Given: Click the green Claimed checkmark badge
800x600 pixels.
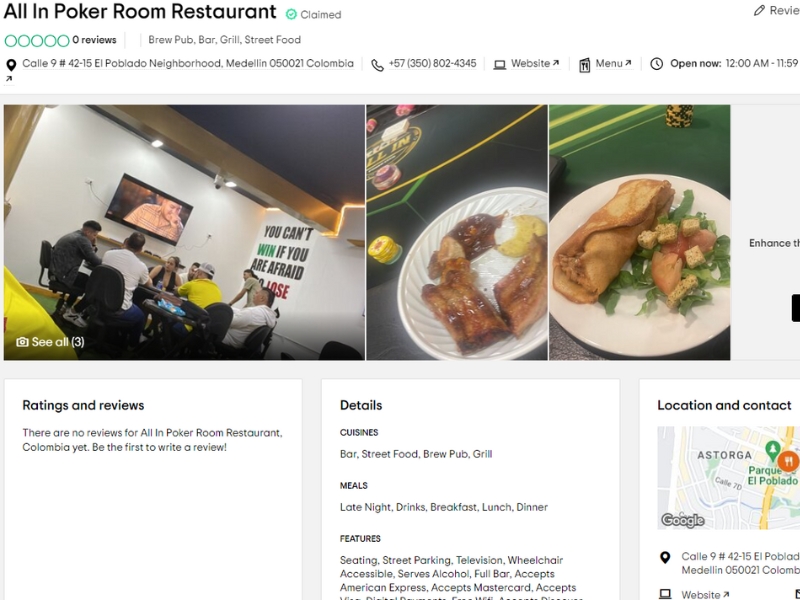Looking at the screenshot, I should (x=291, y=14).
